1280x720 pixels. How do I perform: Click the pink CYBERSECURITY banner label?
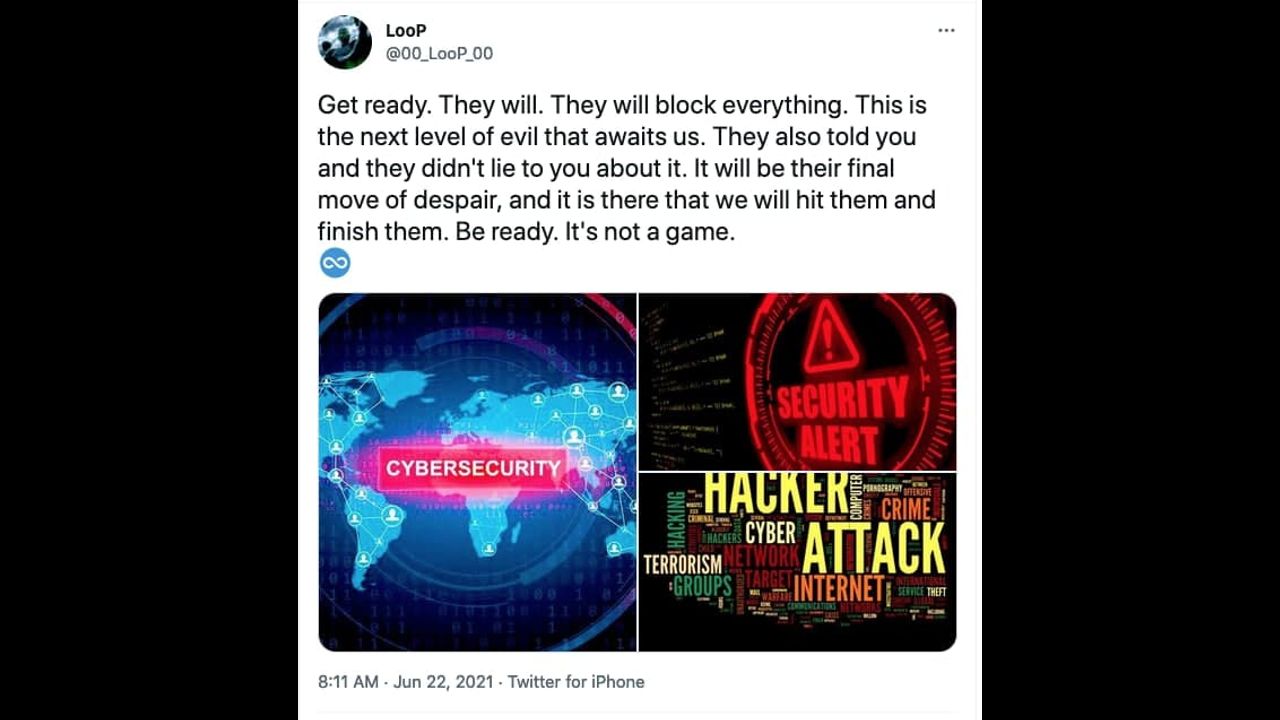[x=473, y=468]
